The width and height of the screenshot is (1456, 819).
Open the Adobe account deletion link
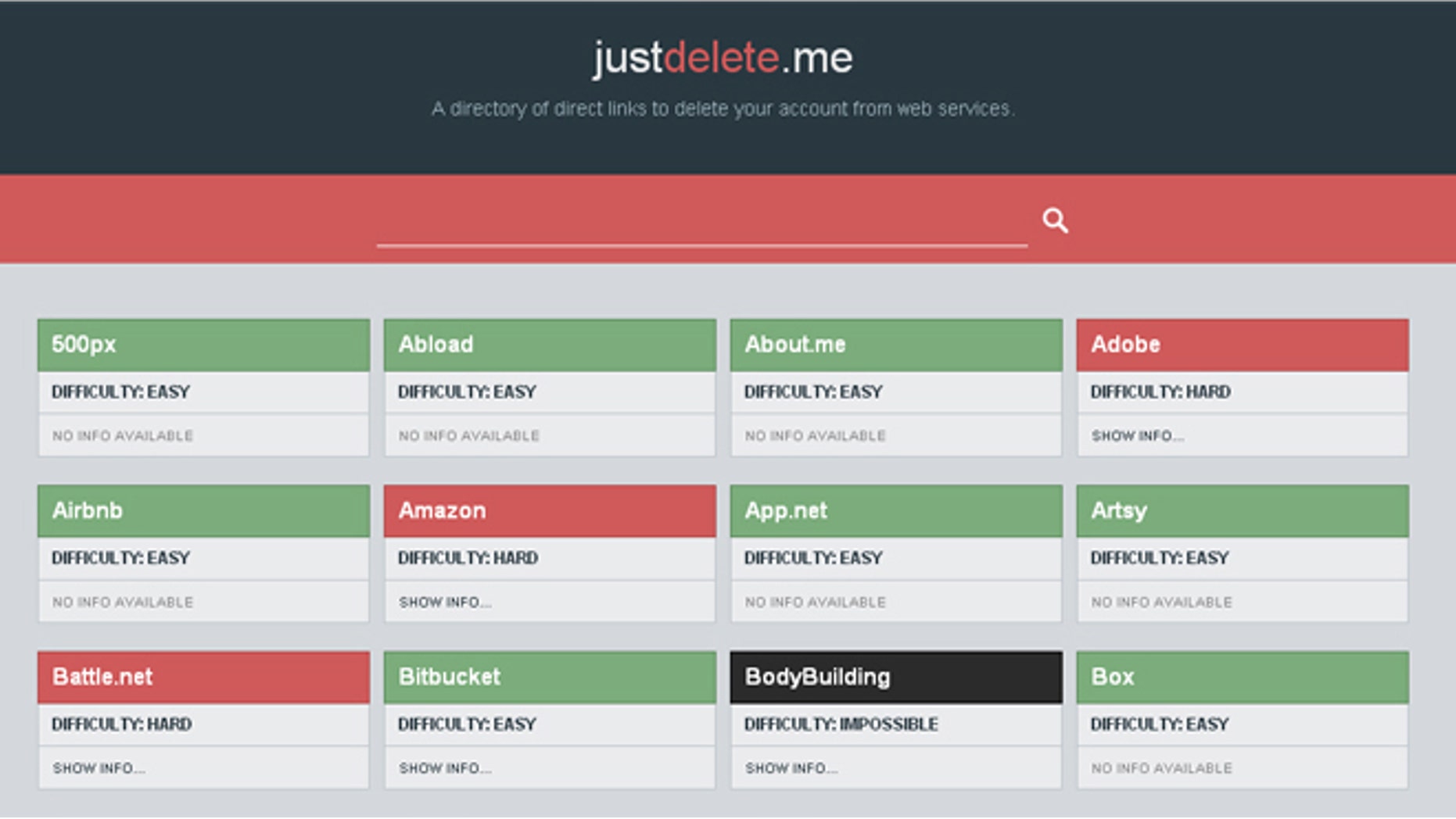tap(1243, 345)
